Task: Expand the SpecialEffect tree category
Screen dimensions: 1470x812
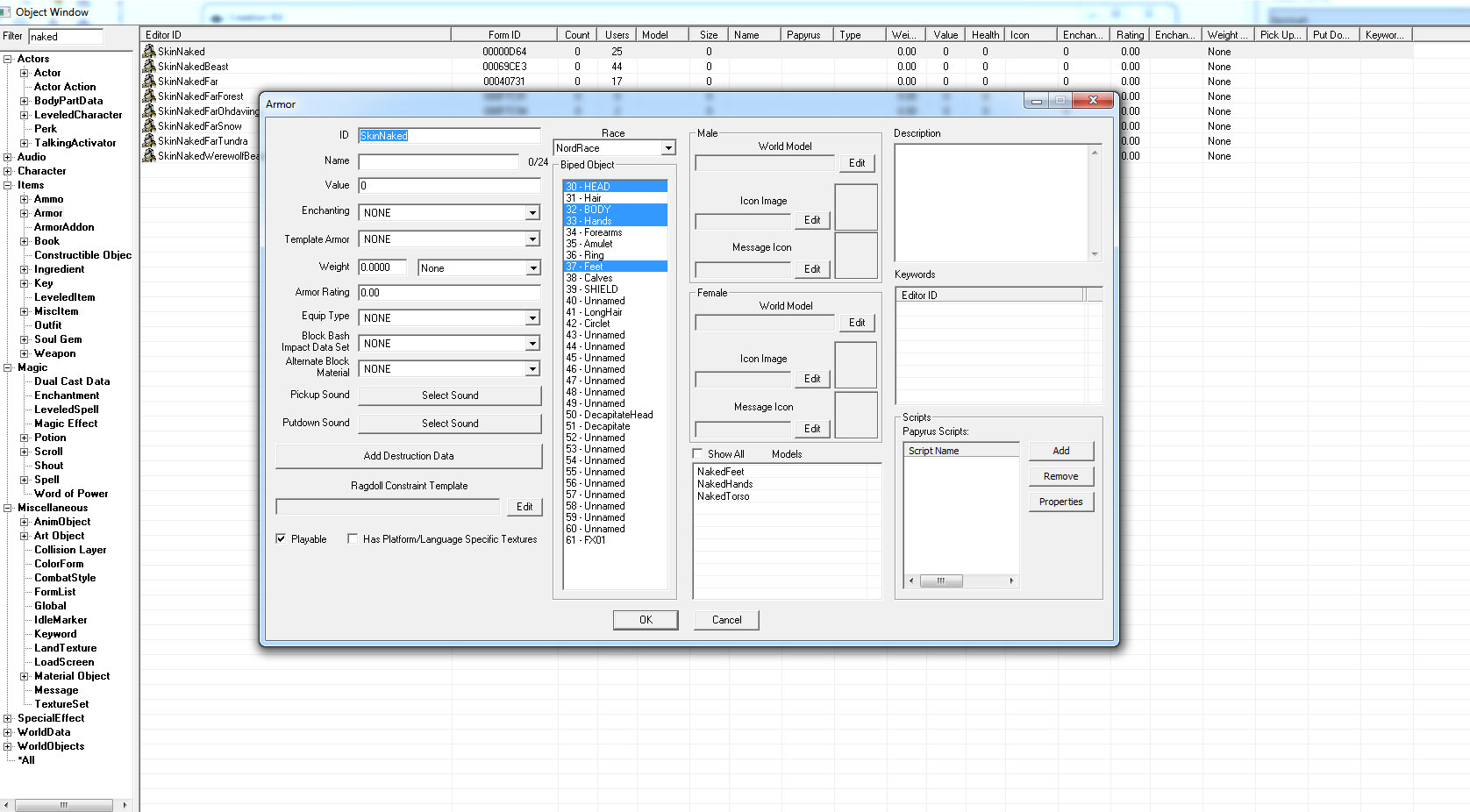Action: pyautogui.click(x=8, y=718)
